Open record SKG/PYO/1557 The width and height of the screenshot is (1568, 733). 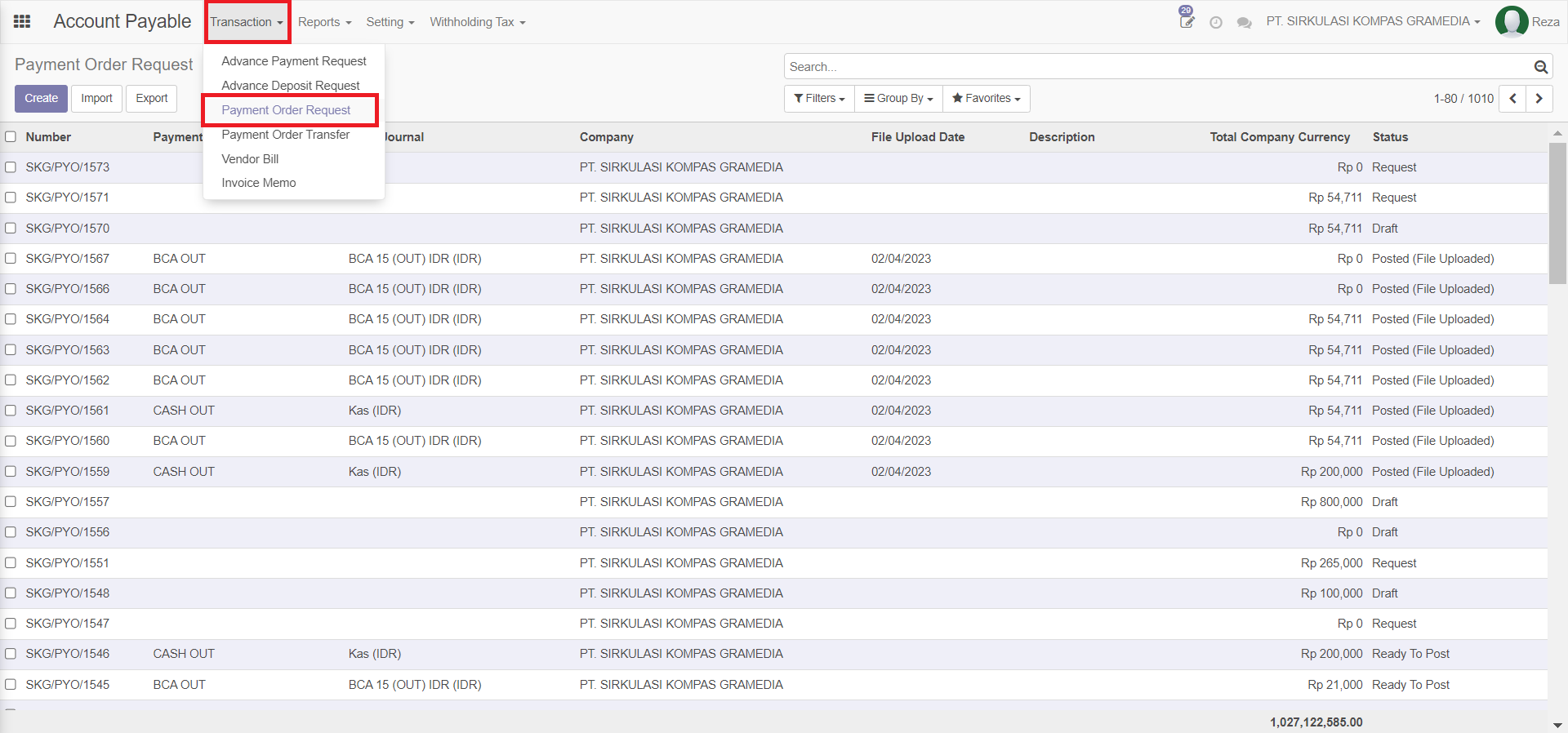[x=67, y=502]
